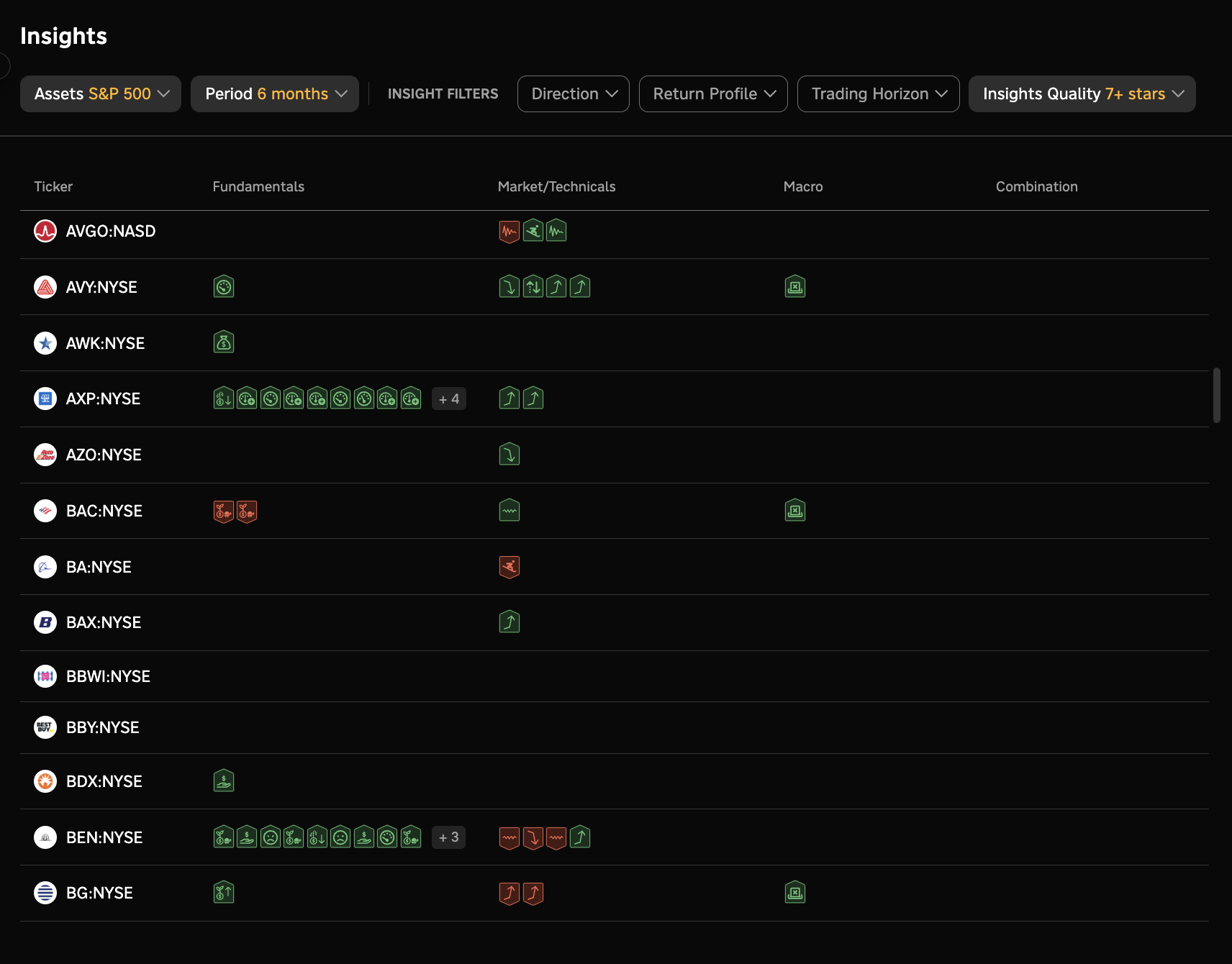Image resolution: width=1232 pixels, height=964 pixels.
Task: Click the last green waveform icon in AVGO row
Action: pos(556,231)
